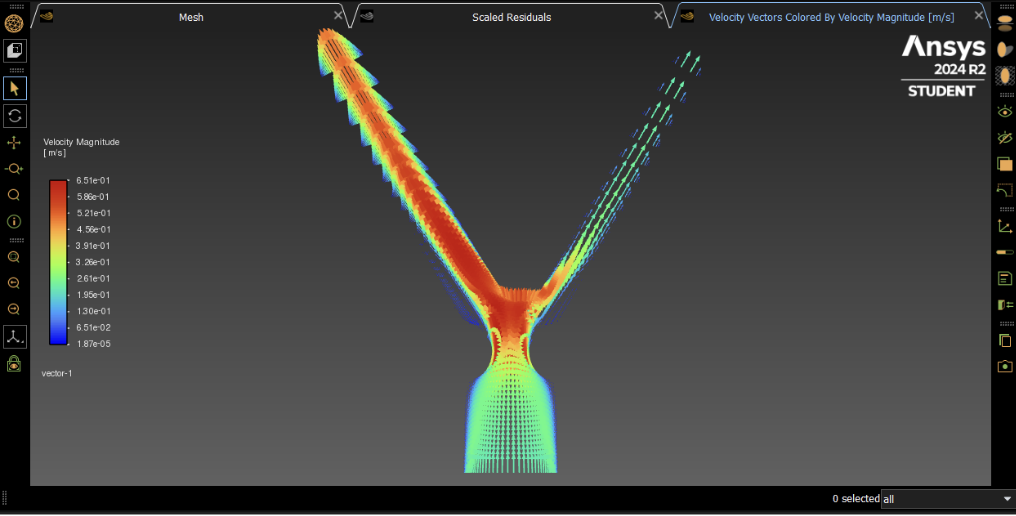Hide objects with crossed-eye icon
1016x516 pixels.
click(1005, 137)
